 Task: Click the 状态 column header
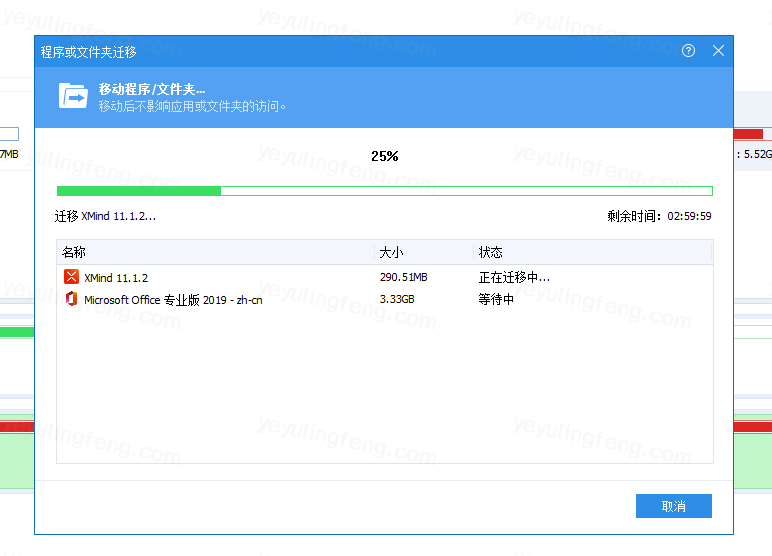coord(490,252)
